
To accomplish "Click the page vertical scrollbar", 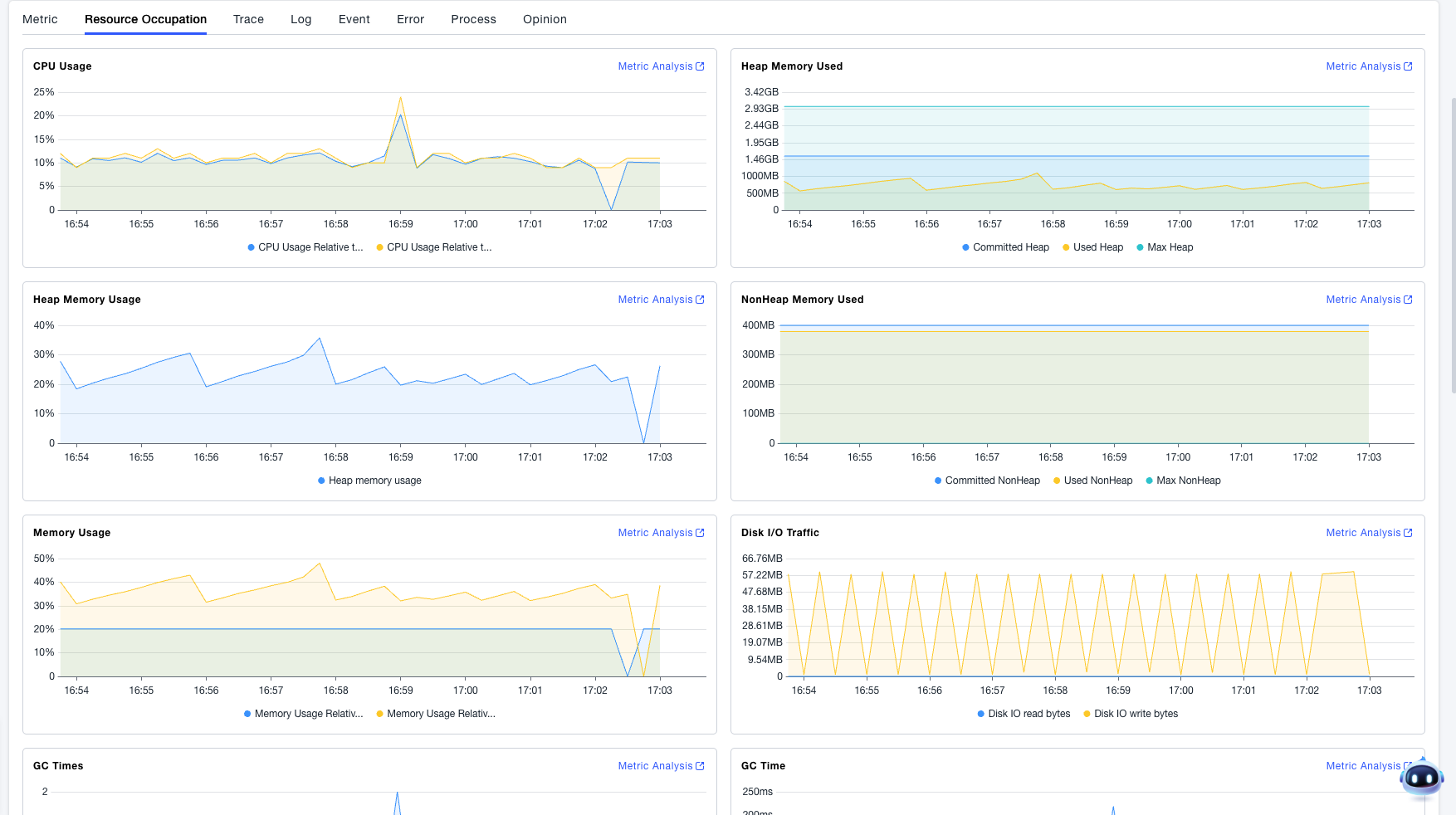I will (1453, 249).
